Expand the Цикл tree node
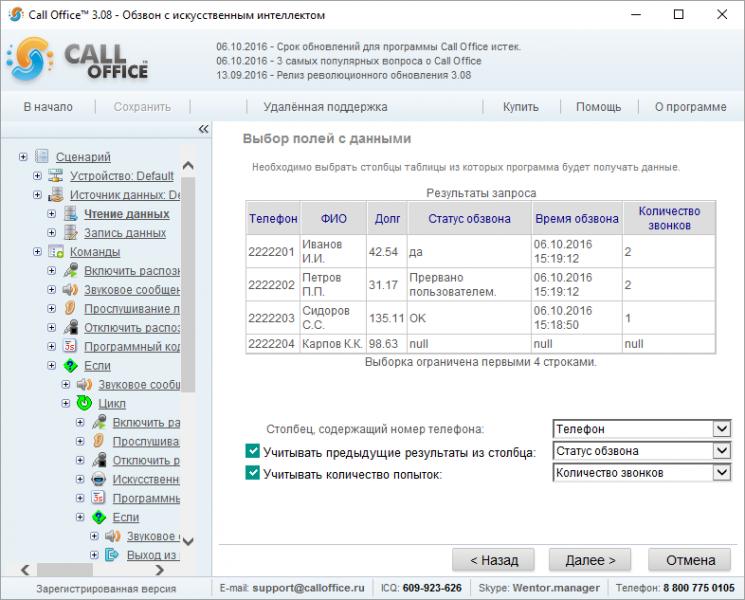 (66, 403)
